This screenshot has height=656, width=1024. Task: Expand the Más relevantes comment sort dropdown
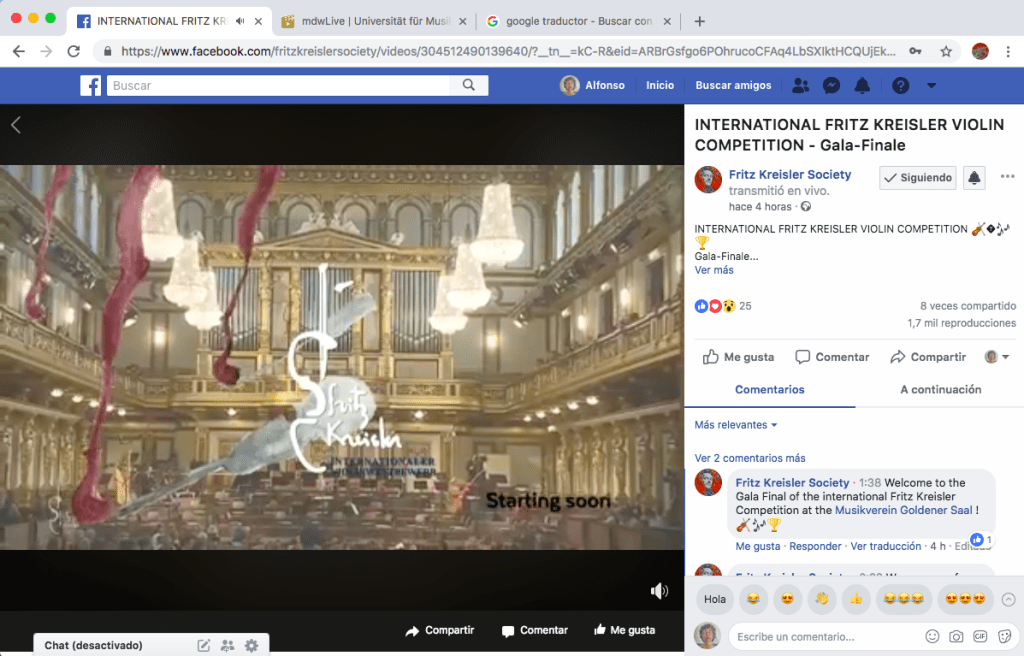[x=736, y=425]
